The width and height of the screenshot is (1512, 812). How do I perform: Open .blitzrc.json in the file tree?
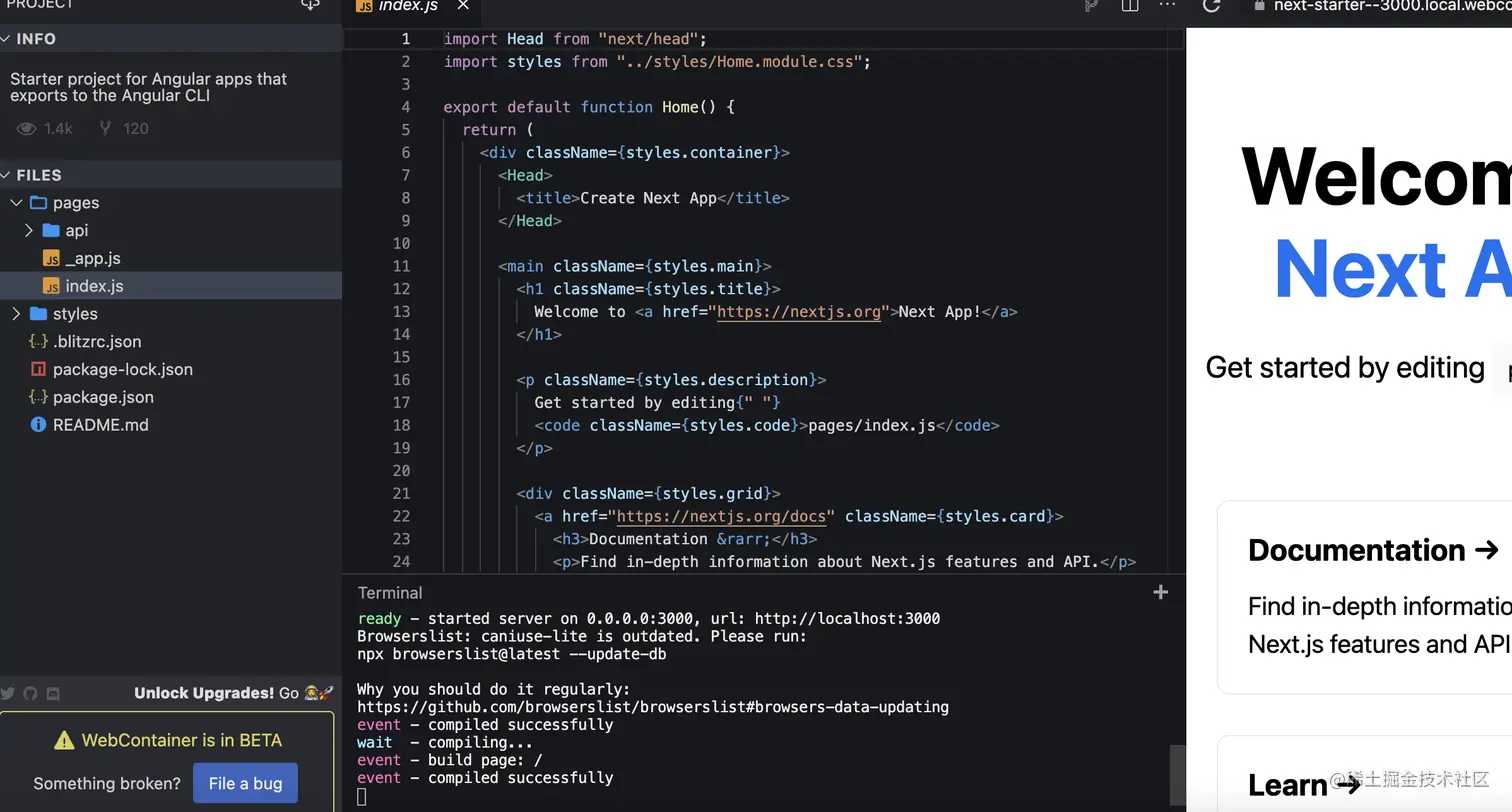[171, 341]
